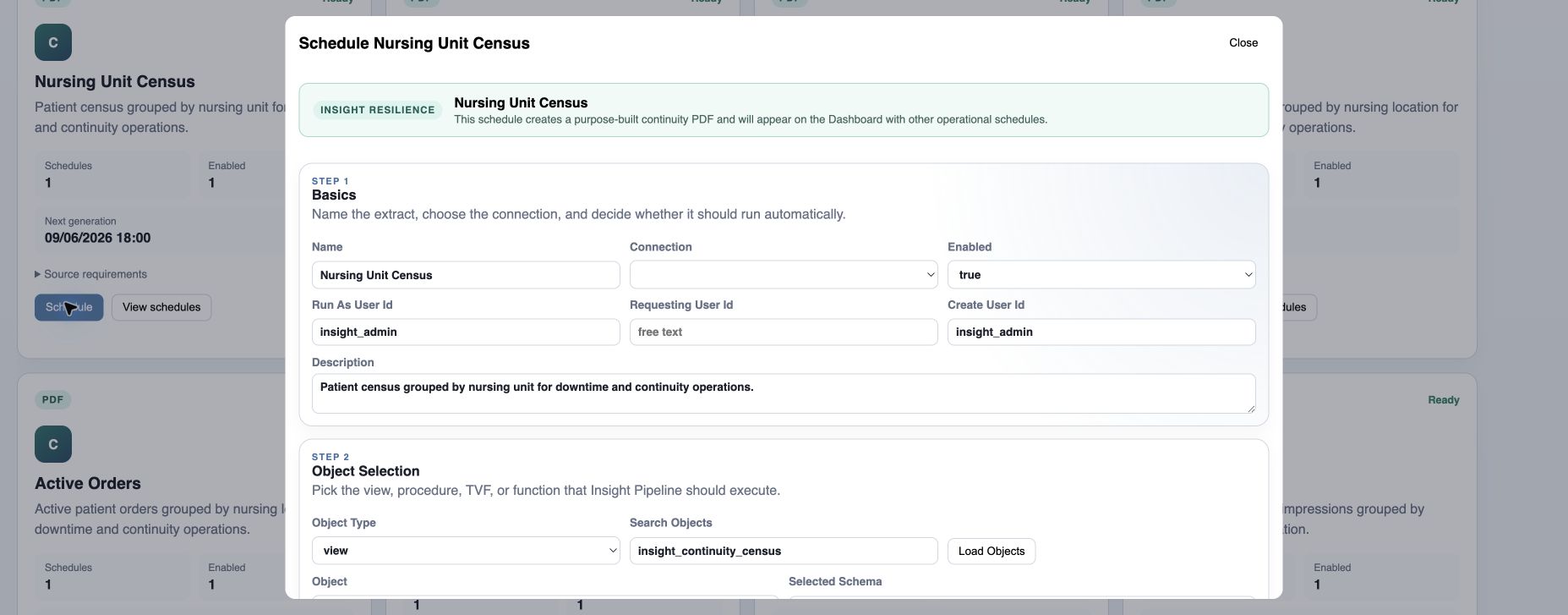The image size is (1568, 615).
Task: Click the Search Objects field
Action: pos(784,551)
